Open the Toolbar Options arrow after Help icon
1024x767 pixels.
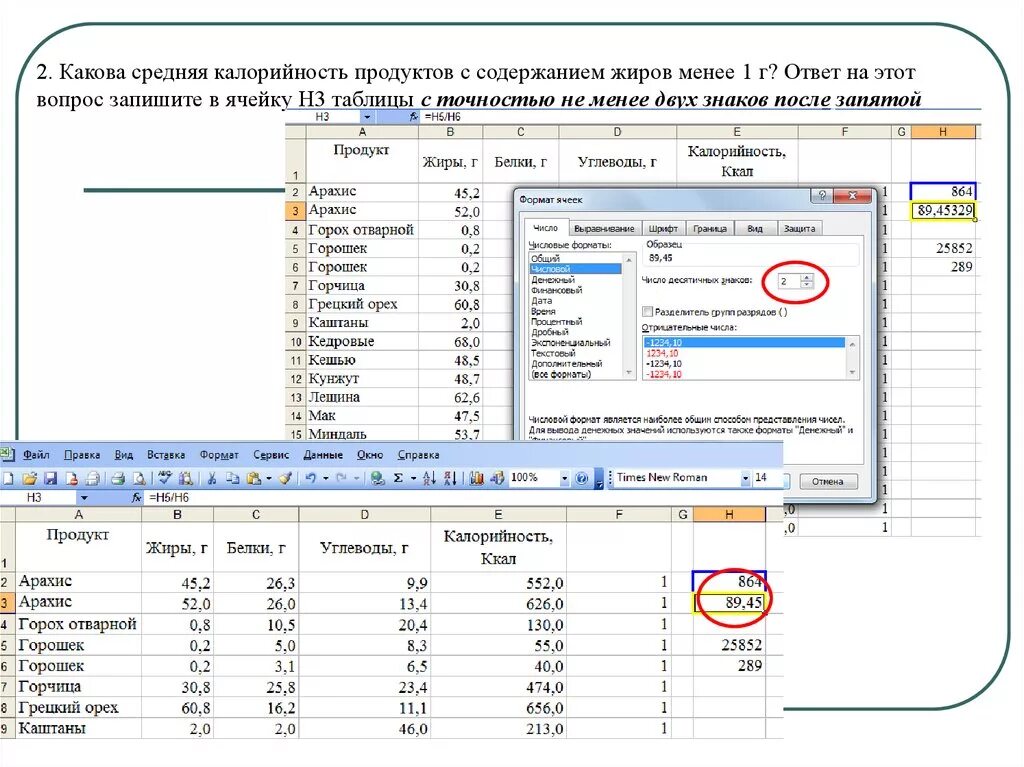[x=598, y=480]
